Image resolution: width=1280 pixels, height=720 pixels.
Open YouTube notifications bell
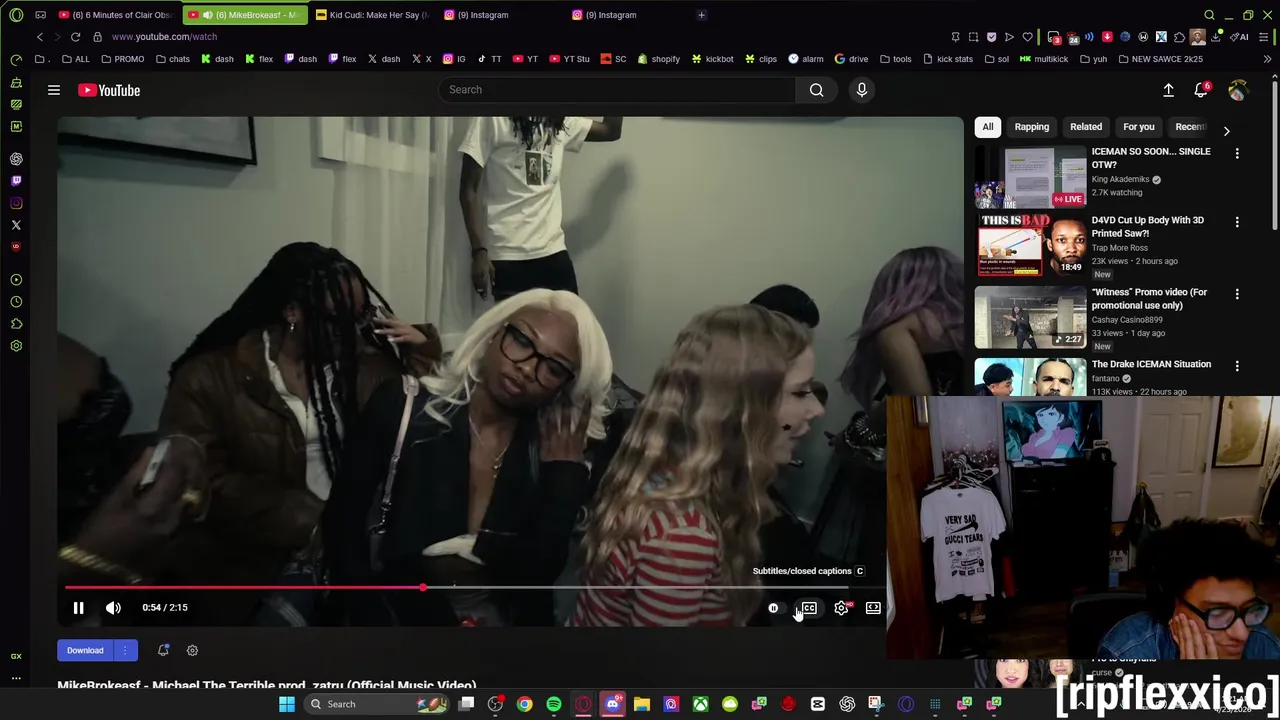[1202, 90]
